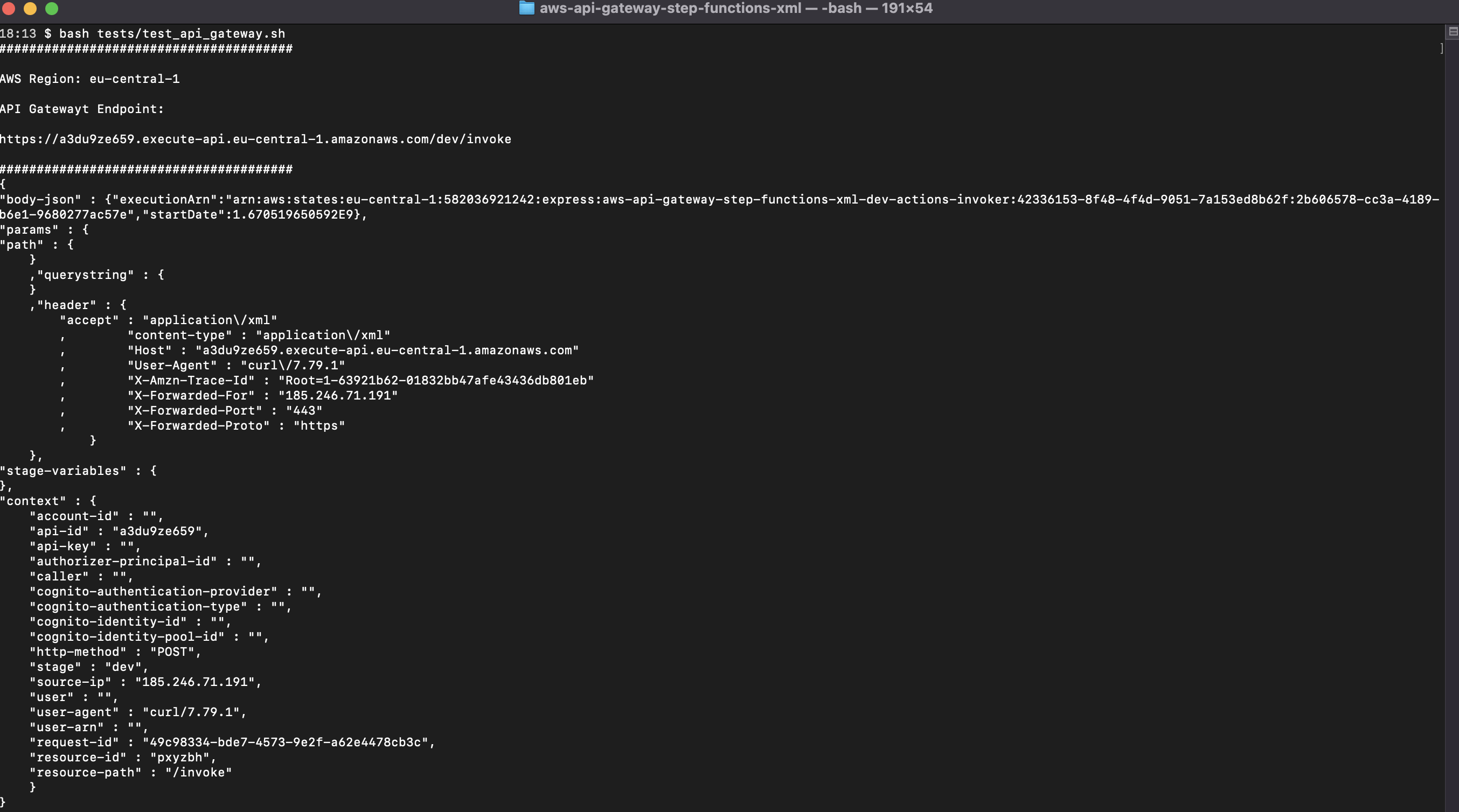Click the "path" key line
Viewport: 1459px width, 812px height.
pyautogui.click(x=37, y=244)
